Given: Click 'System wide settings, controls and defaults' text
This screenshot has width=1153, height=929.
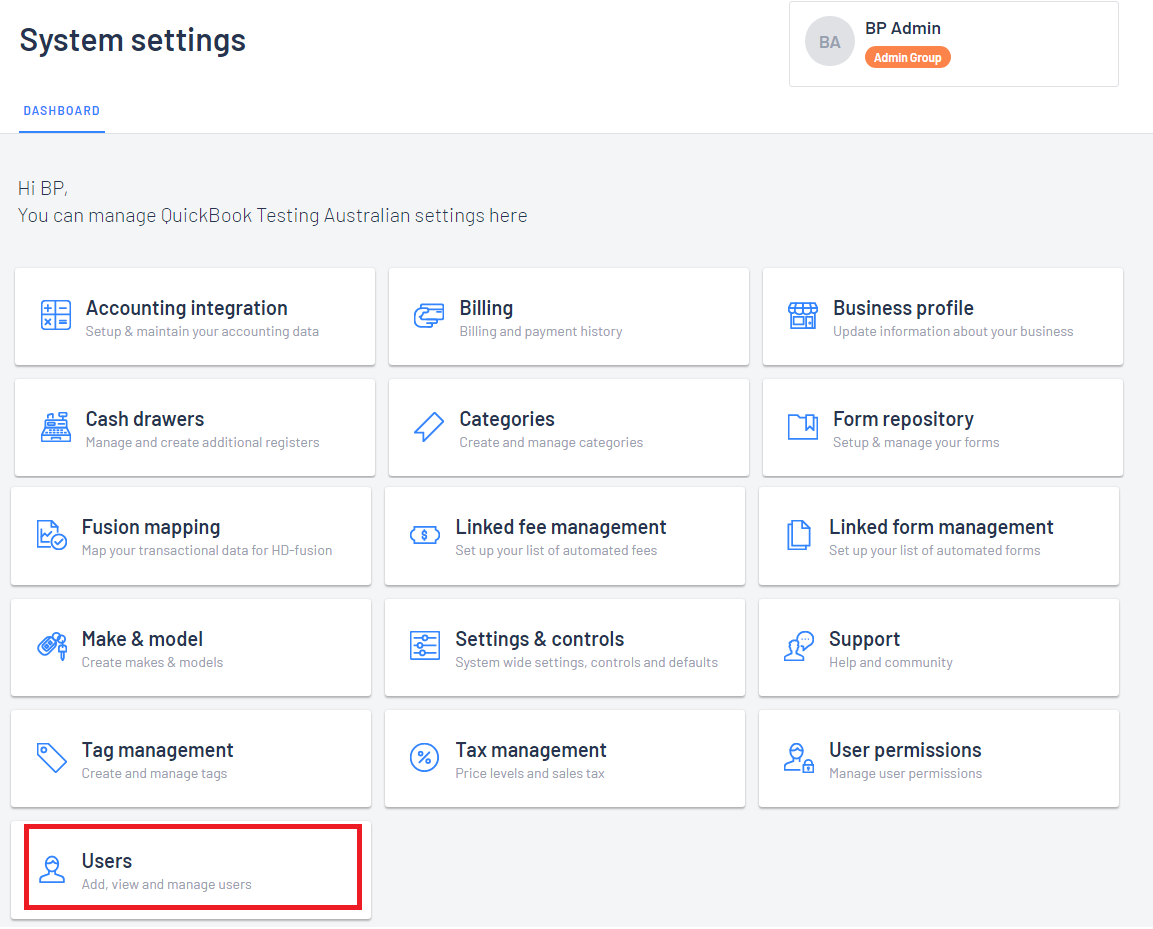Looking at the screenshot, I should click(x=586, y=663).
